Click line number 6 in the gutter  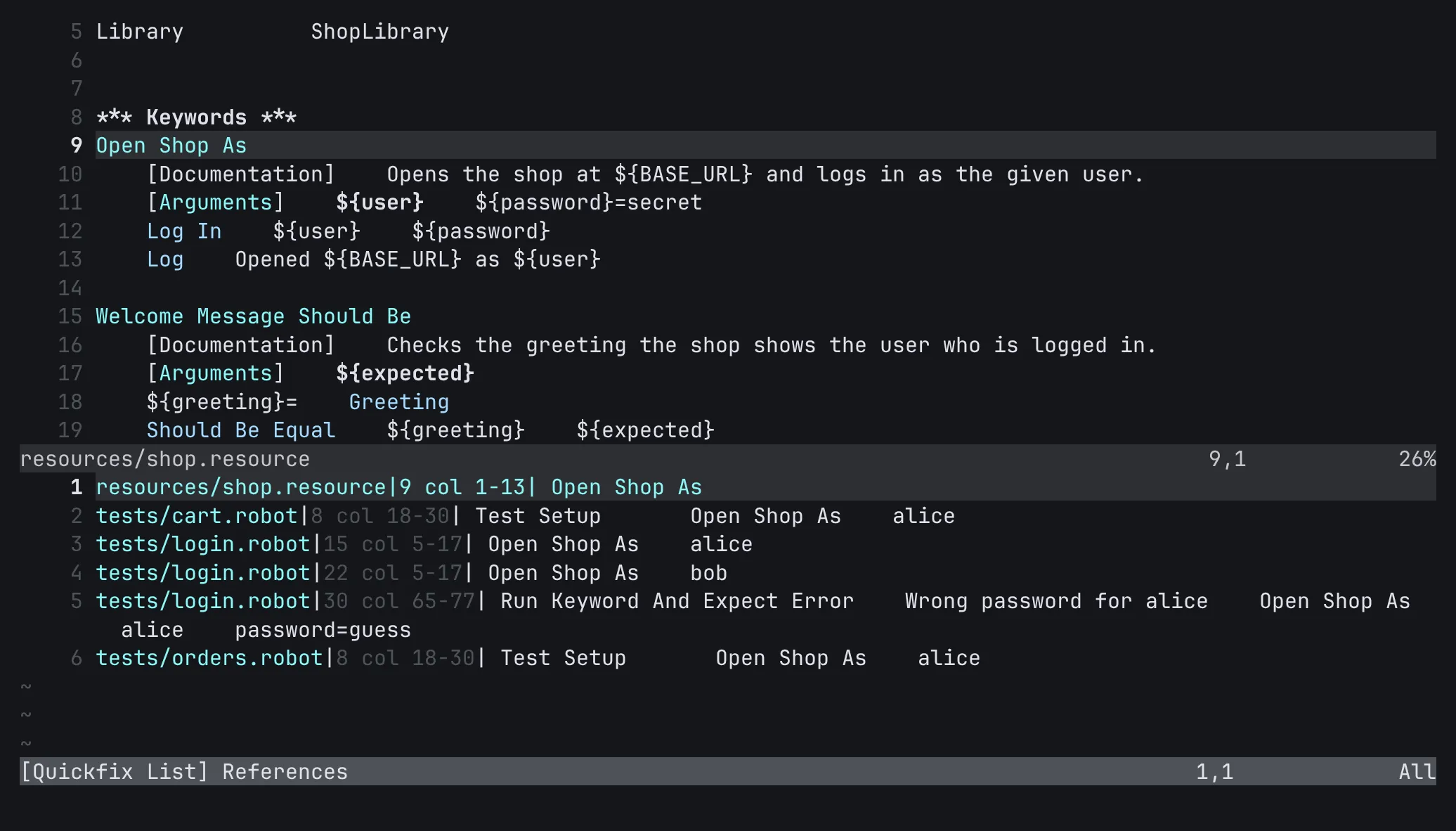tap(76, 60)
